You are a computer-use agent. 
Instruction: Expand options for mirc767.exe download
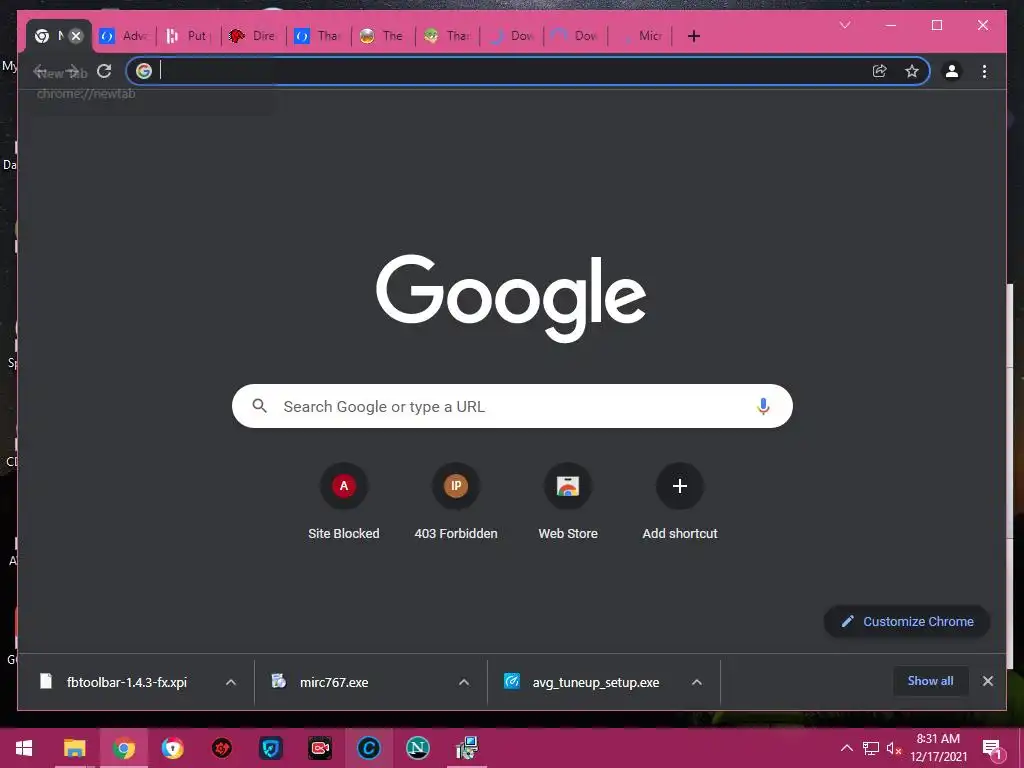(x=464, y=682)
